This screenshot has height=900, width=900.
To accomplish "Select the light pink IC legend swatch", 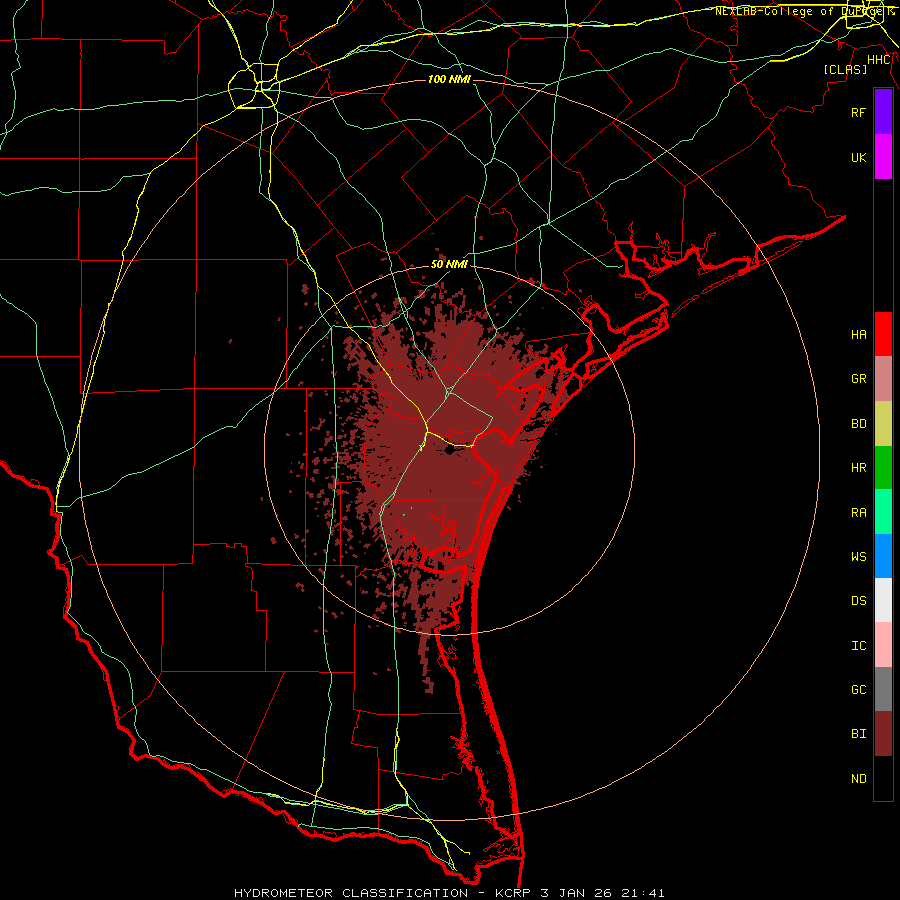I will coord(883,645).
